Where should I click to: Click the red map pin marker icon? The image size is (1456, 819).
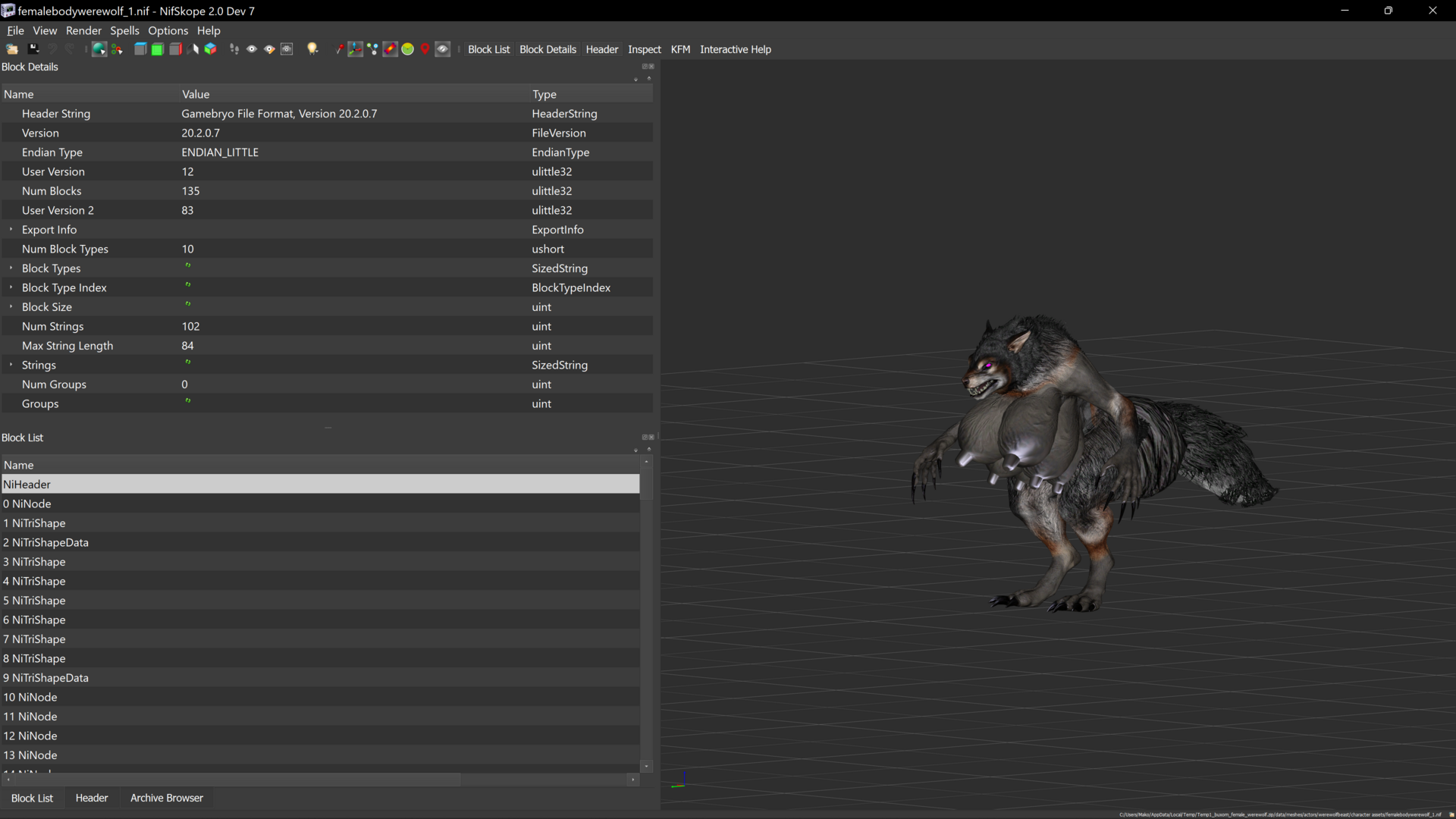(425, 49)
